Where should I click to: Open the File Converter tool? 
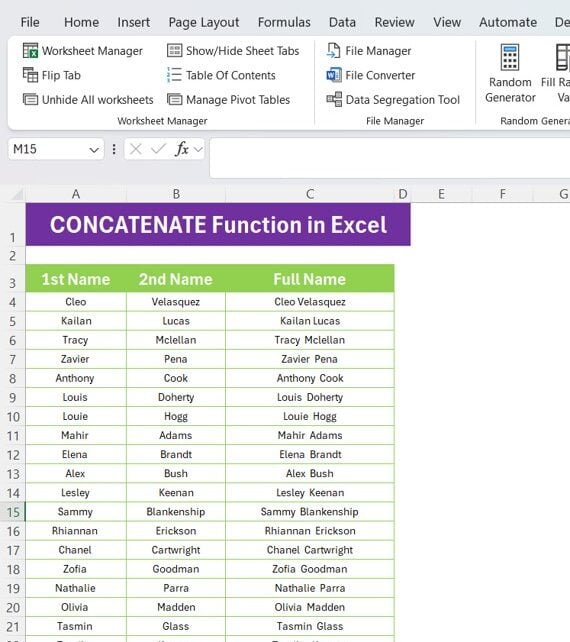click(371, 75)
